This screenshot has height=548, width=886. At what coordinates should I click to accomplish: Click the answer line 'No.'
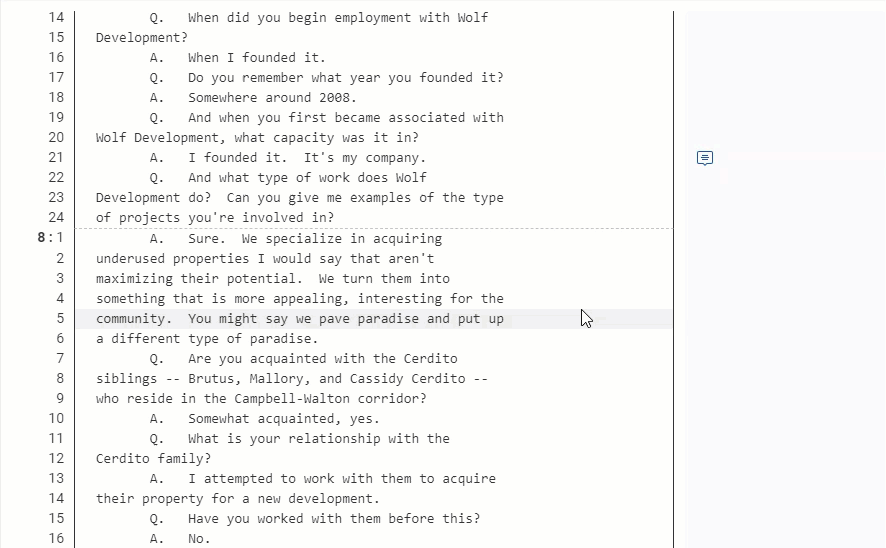tap(199, 539)
